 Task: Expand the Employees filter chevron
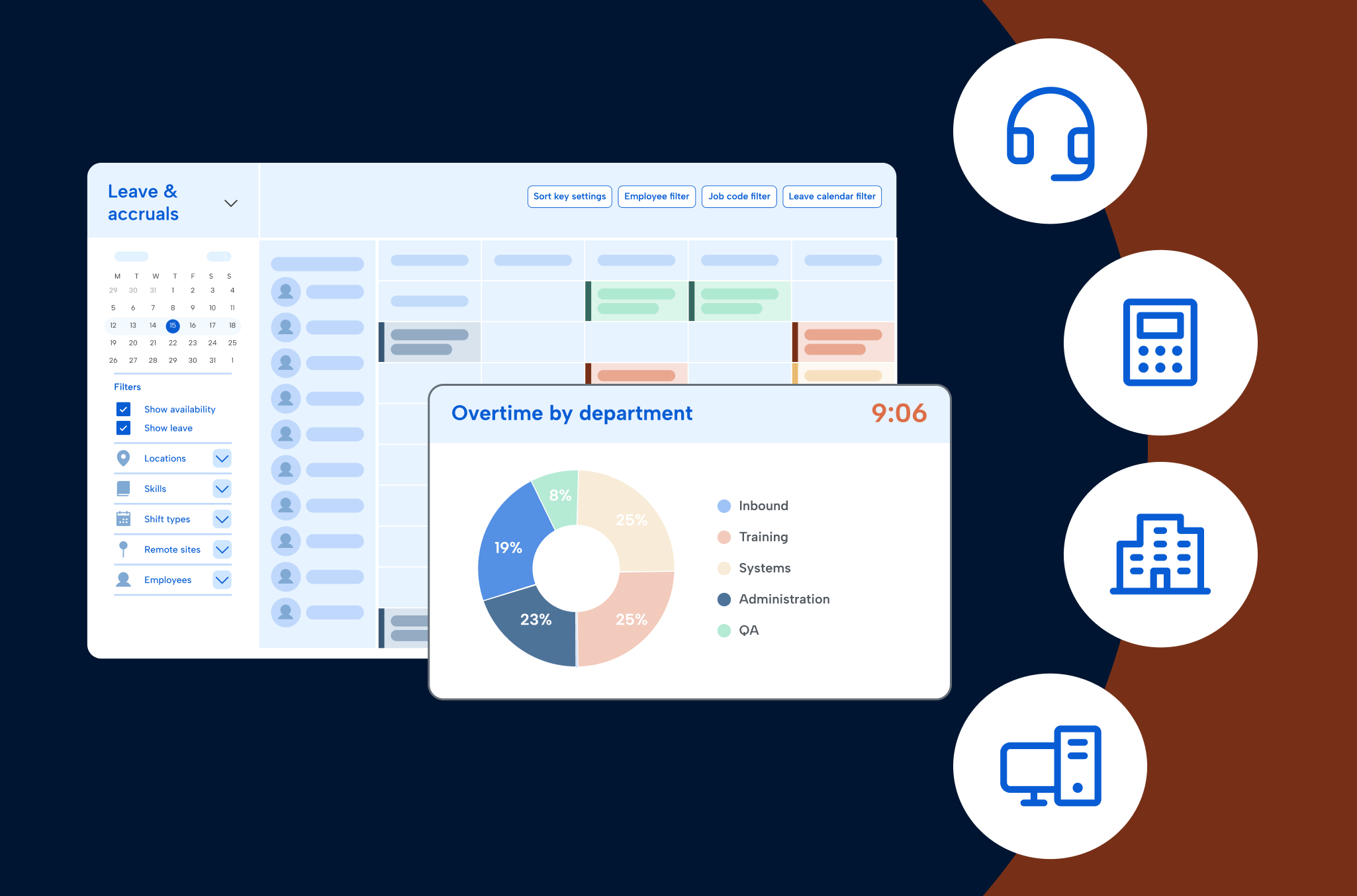(222, 580)
